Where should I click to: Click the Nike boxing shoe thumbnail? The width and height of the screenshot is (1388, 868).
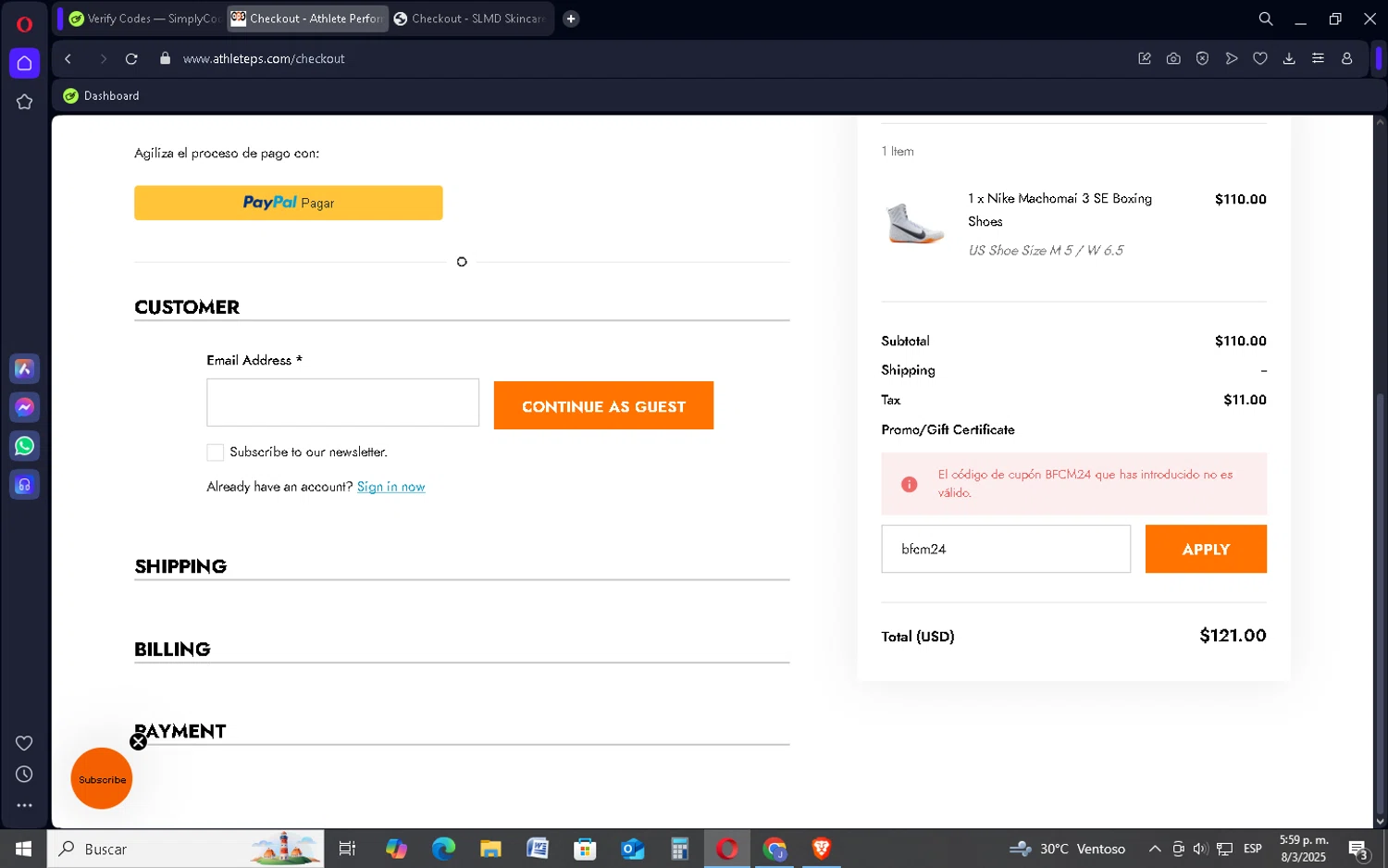(914, 223)
